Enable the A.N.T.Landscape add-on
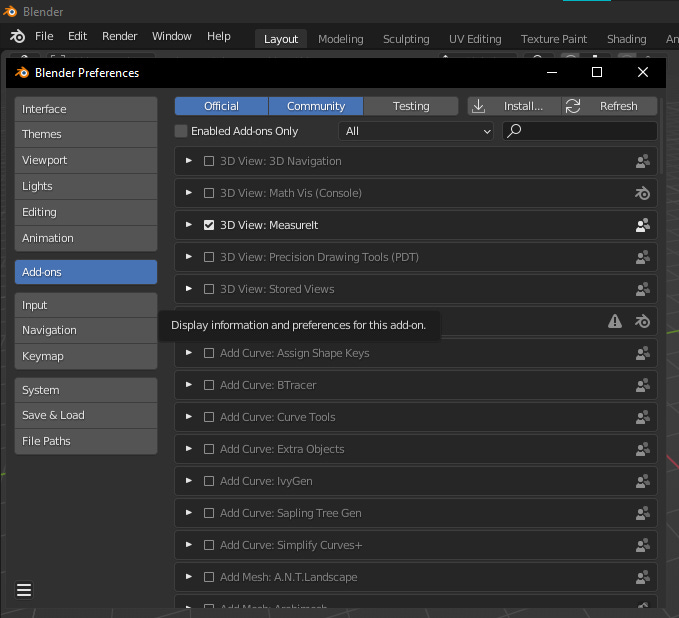The height and width of the screenshot is (618, 679). [x=209, y=577]
